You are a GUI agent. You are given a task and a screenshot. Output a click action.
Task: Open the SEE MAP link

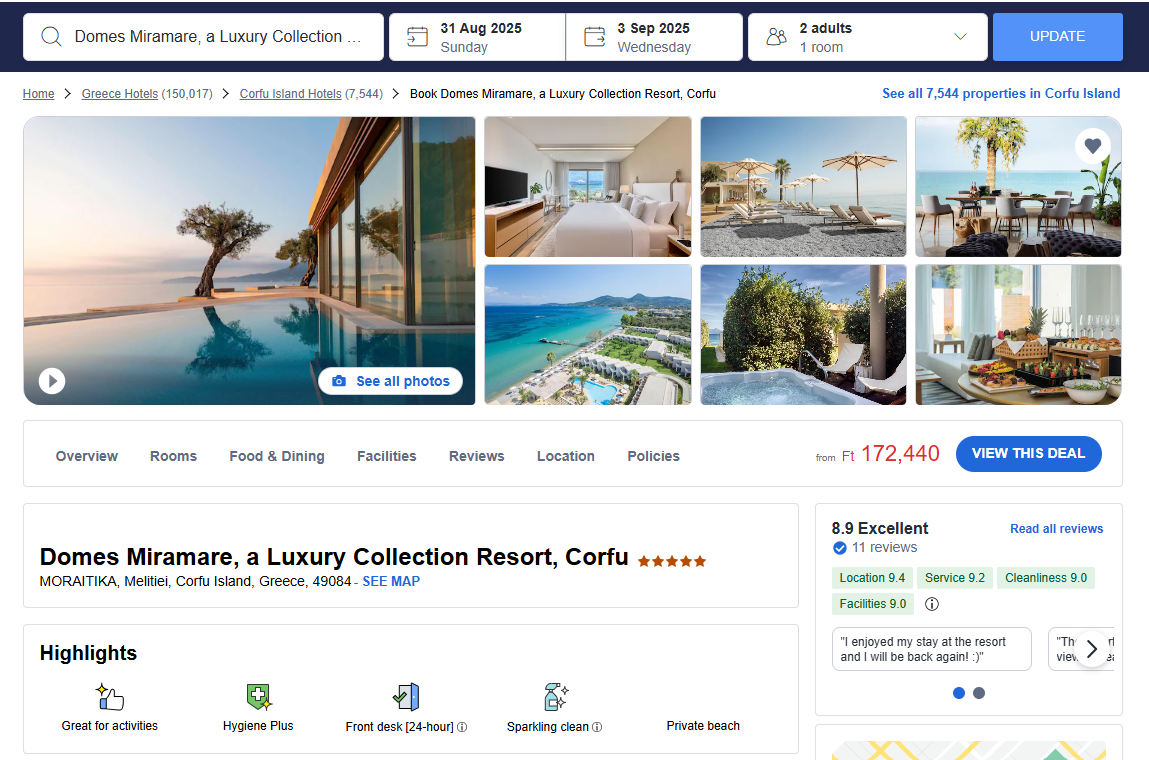[391, 581]
